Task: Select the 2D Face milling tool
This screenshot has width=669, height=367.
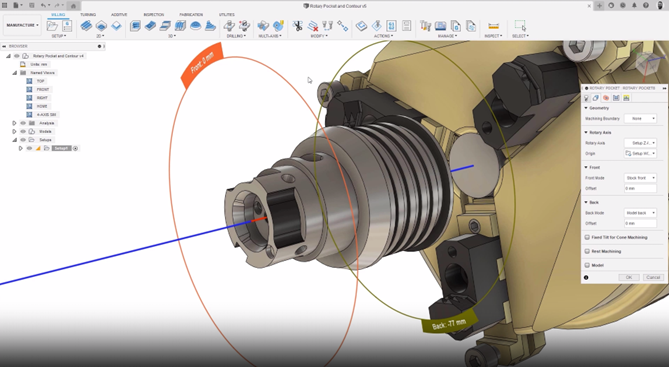Action: click(x=116, y=26)
